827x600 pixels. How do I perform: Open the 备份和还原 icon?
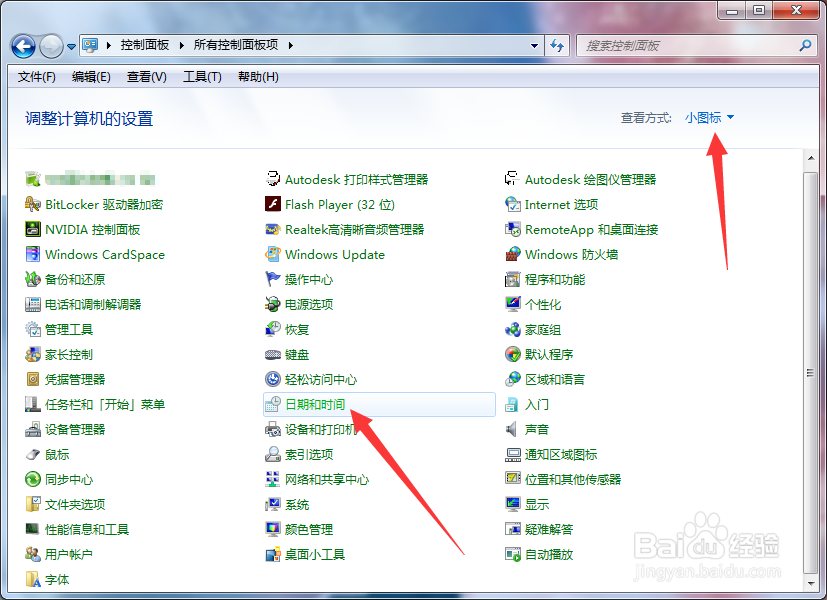coord(33,279)
